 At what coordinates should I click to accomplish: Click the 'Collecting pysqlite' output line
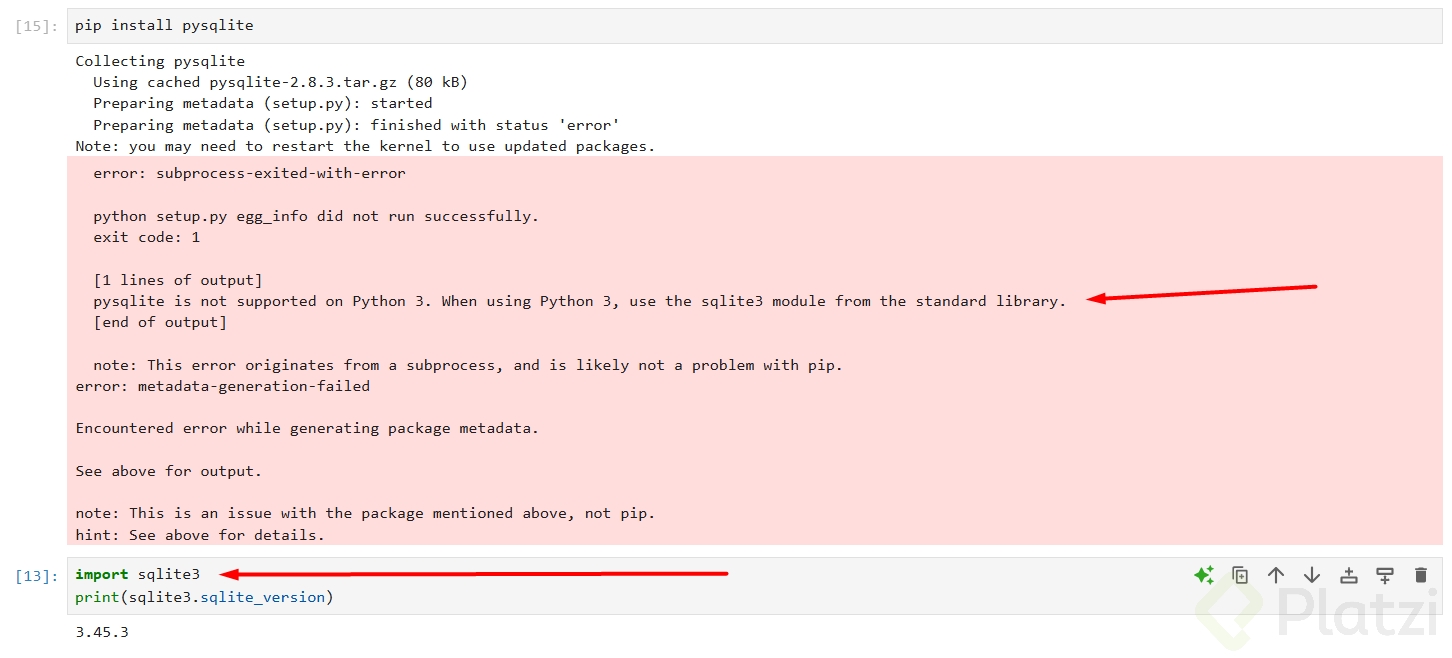(x=160, y=61)
